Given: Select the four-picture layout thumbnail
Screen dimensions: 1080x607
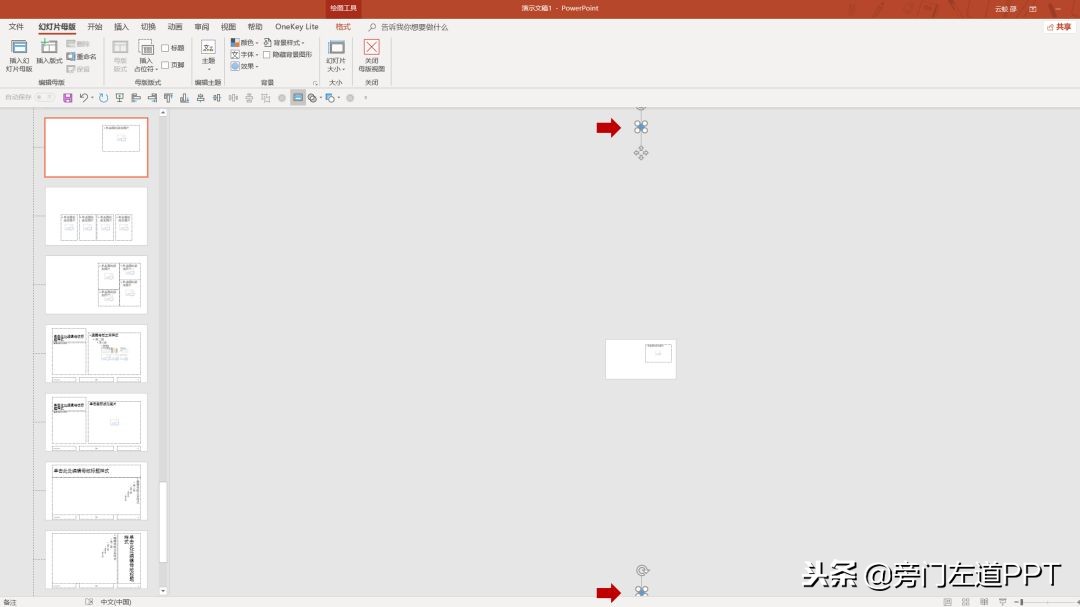Looking at the screenshot, I should pos(96,216).
